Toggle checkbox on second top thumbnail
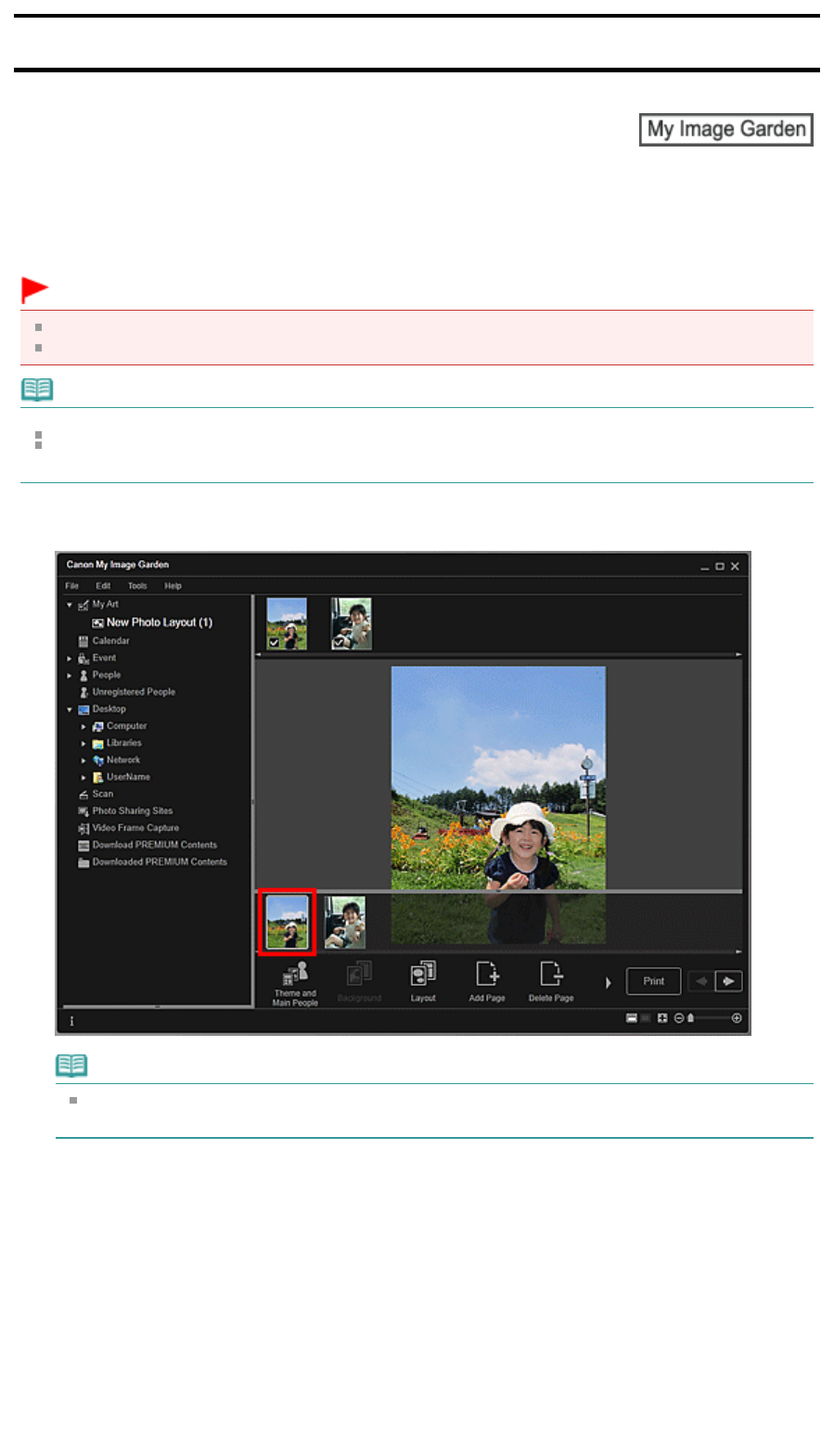 pos(338,642)
